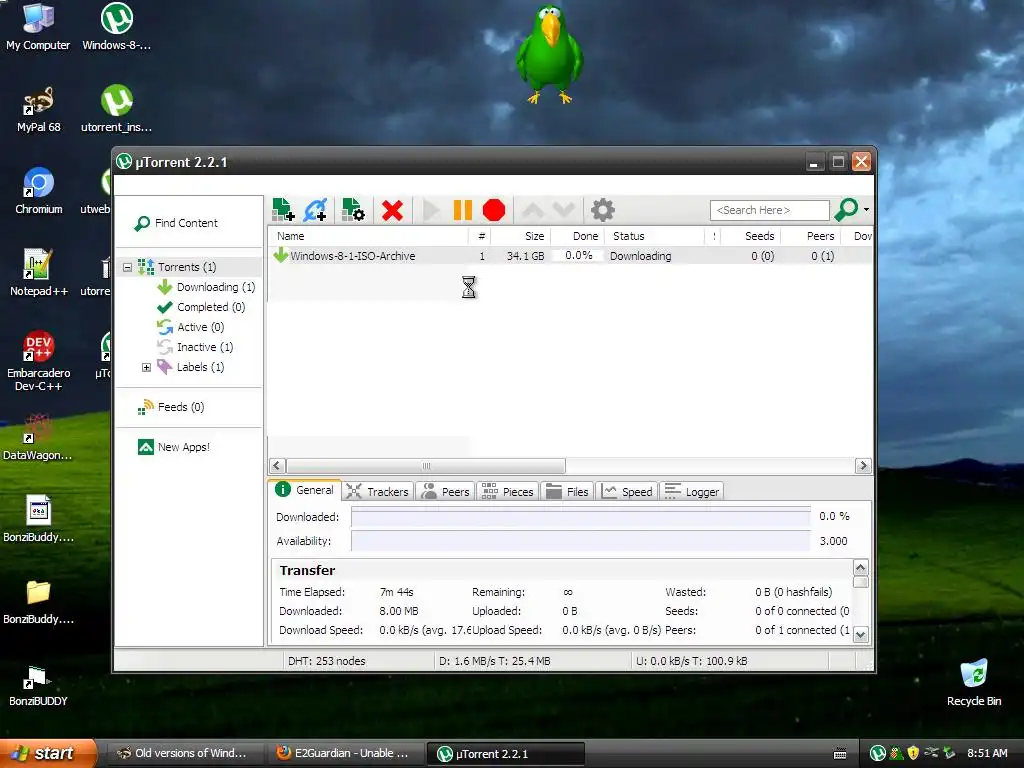This screenshot has height=768, width=1024.
Task: Click the red X Remove torrent icon
Action: tap(392, 210)
